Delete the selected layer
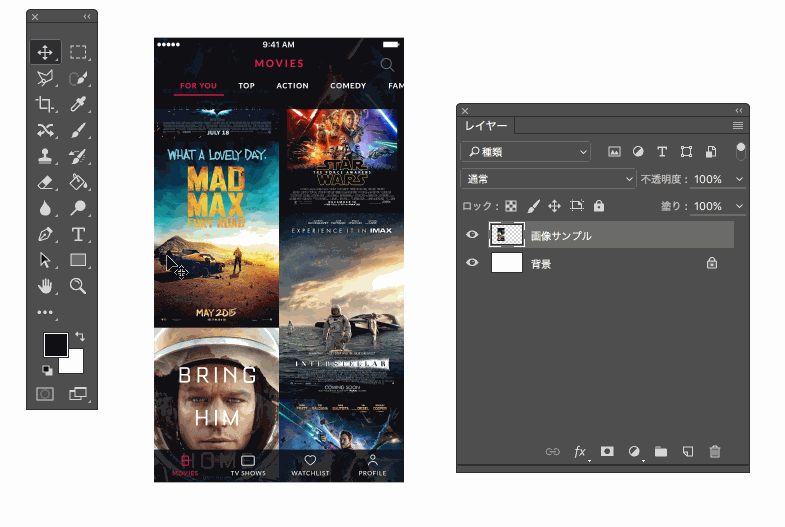This screenshot has height=527, width=785. (715, 452)
